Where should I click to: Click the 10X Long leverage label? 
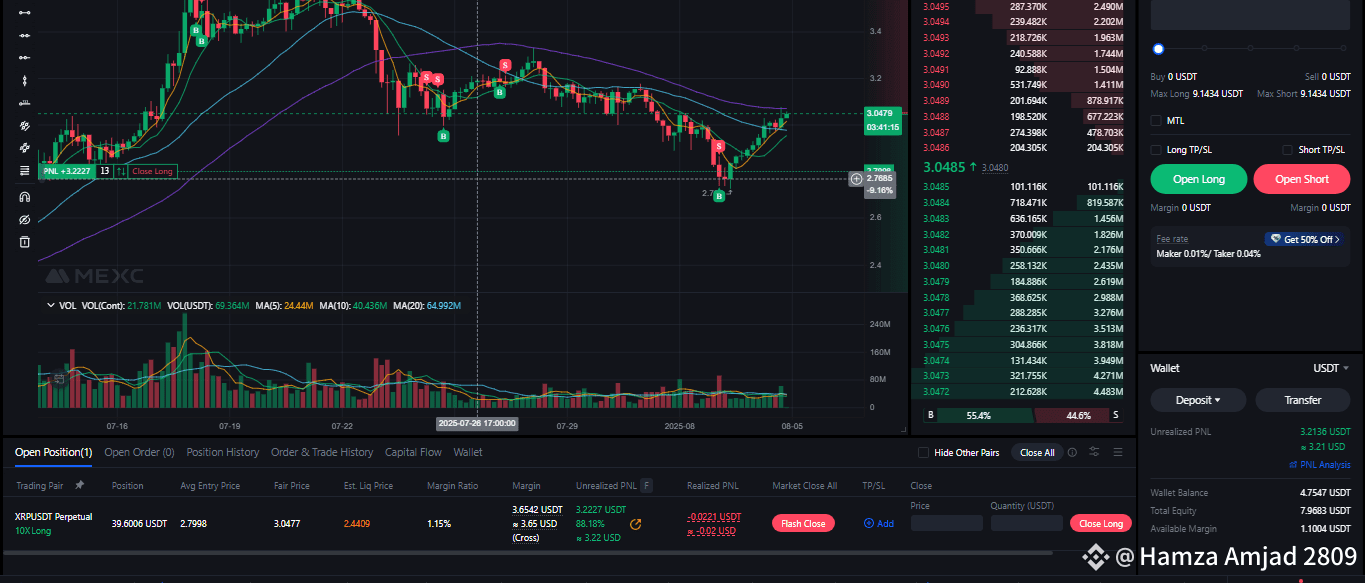pyautogui.click(x=33, y=531)
